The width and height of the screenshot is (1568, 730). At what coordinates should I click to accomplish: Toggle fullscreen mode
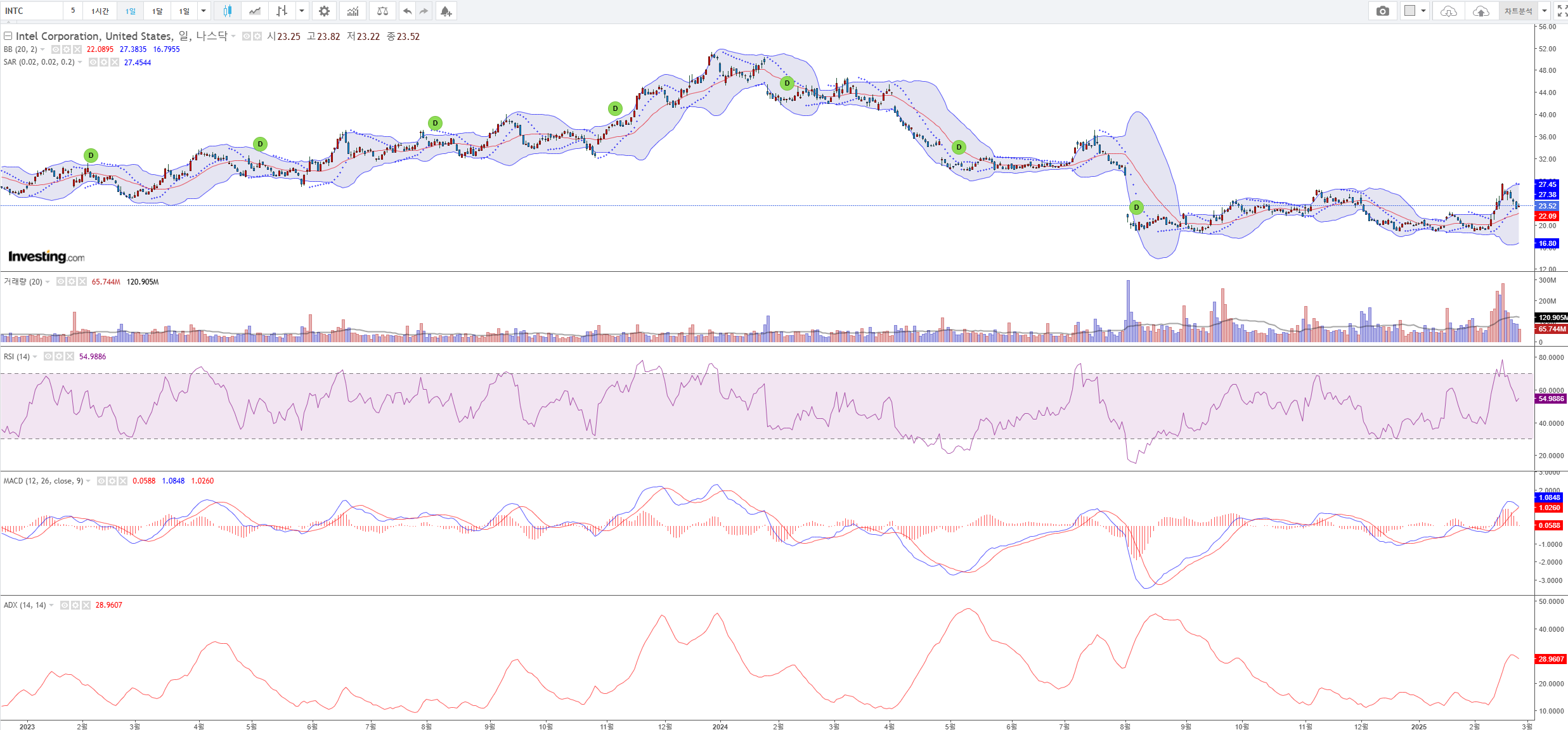click(1562, 11)
